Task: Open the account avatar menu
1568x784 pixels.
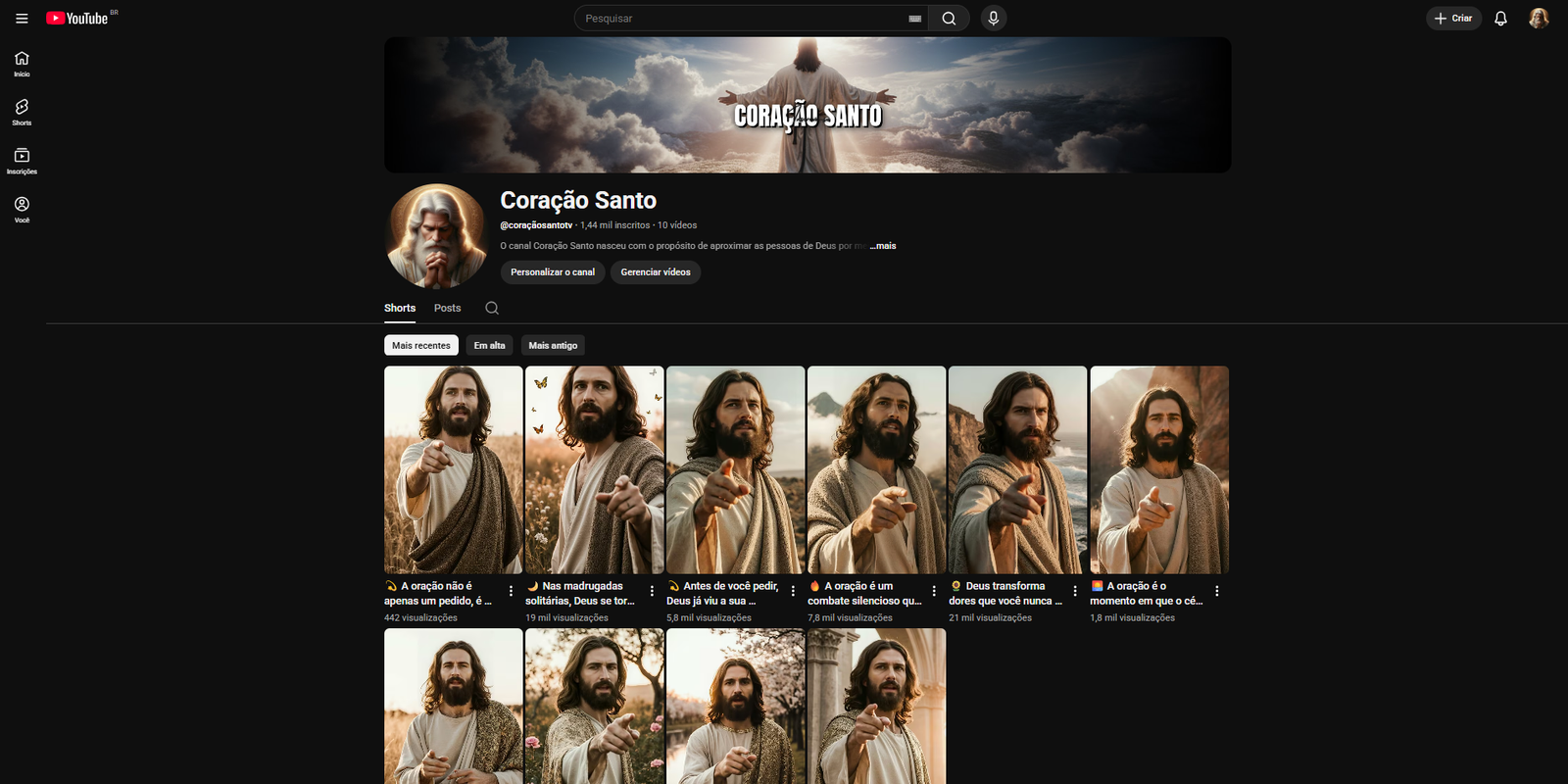Action: [1539, 19]
